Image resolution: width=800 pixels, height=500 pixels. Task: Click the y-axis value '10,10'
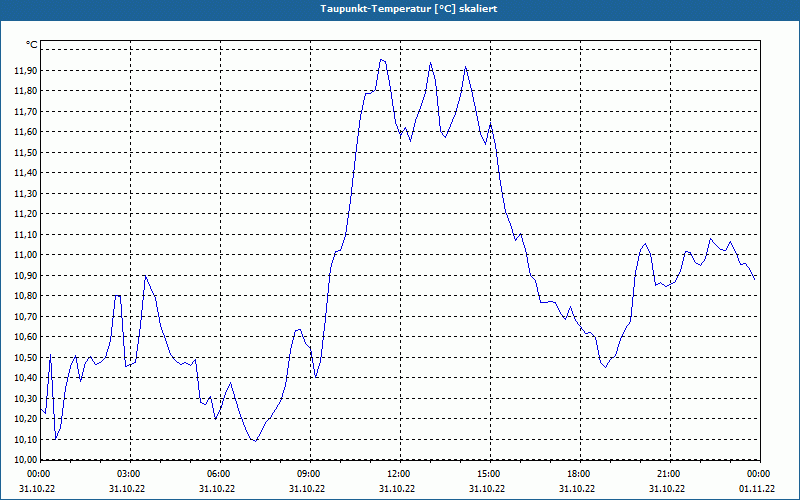26,439
